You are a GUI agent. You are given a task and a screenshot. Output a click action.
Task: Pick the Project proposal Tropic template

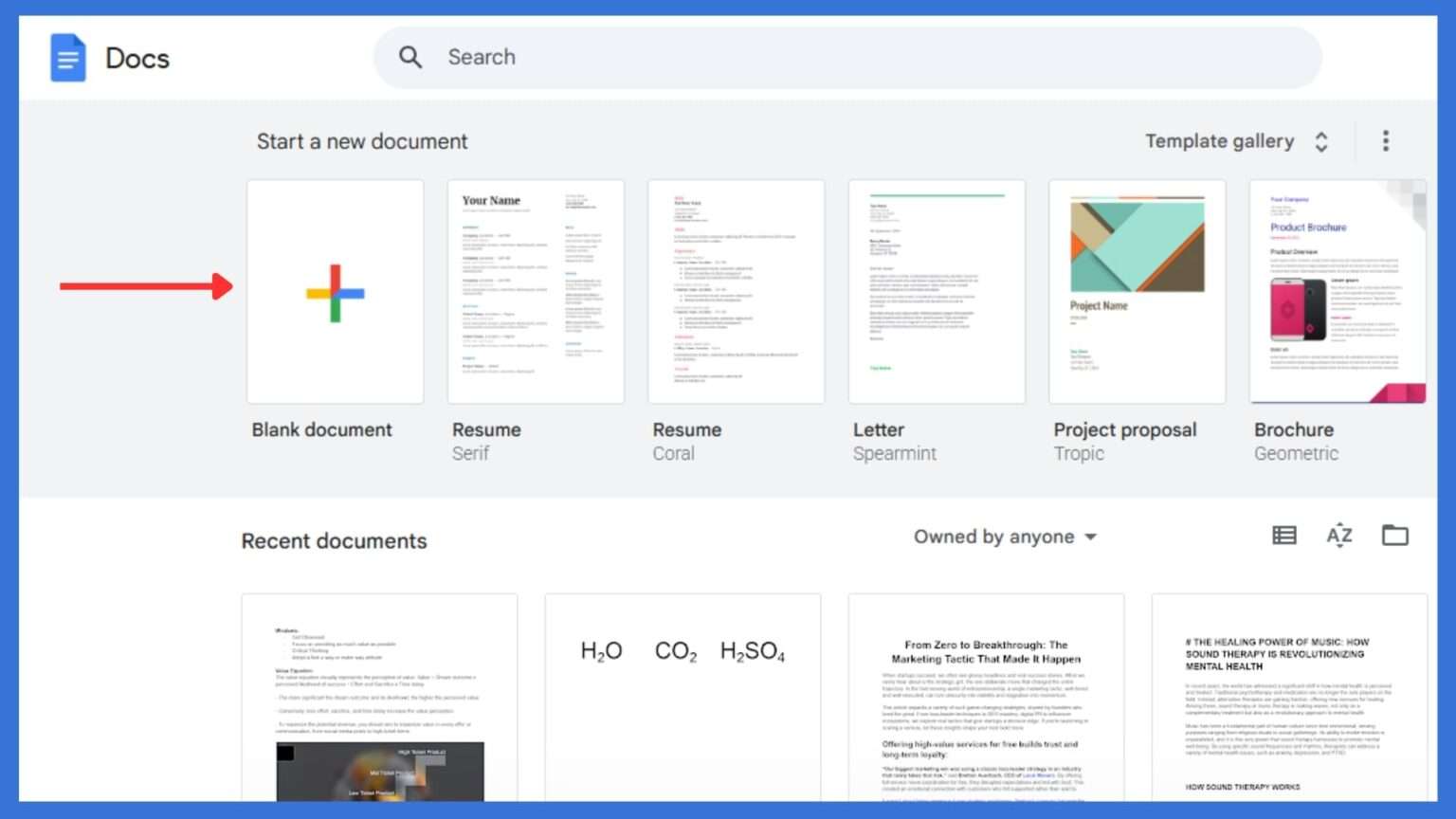pyautogui.click(x=1137, y=292)
